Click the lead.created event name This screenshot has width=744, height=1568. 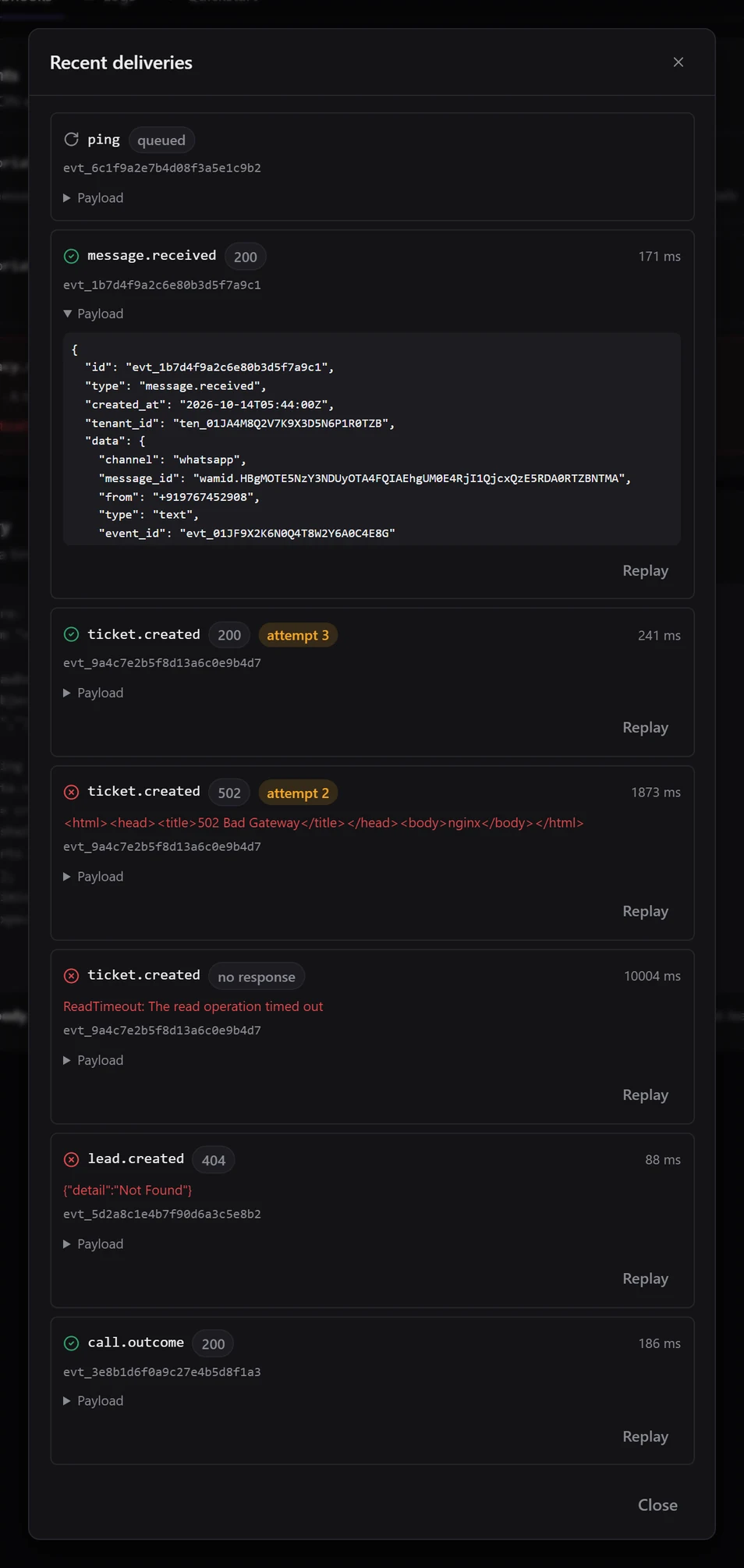(x=136, y=1159)
